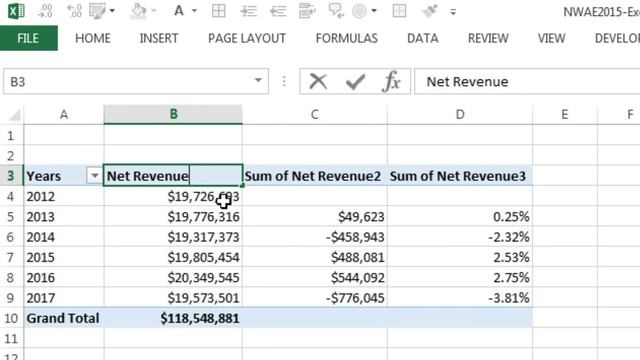Click in the formula bar showing Net Revenue
This screenshot has height=360, width=640.
pyautogui.click(x=527, y=82)
